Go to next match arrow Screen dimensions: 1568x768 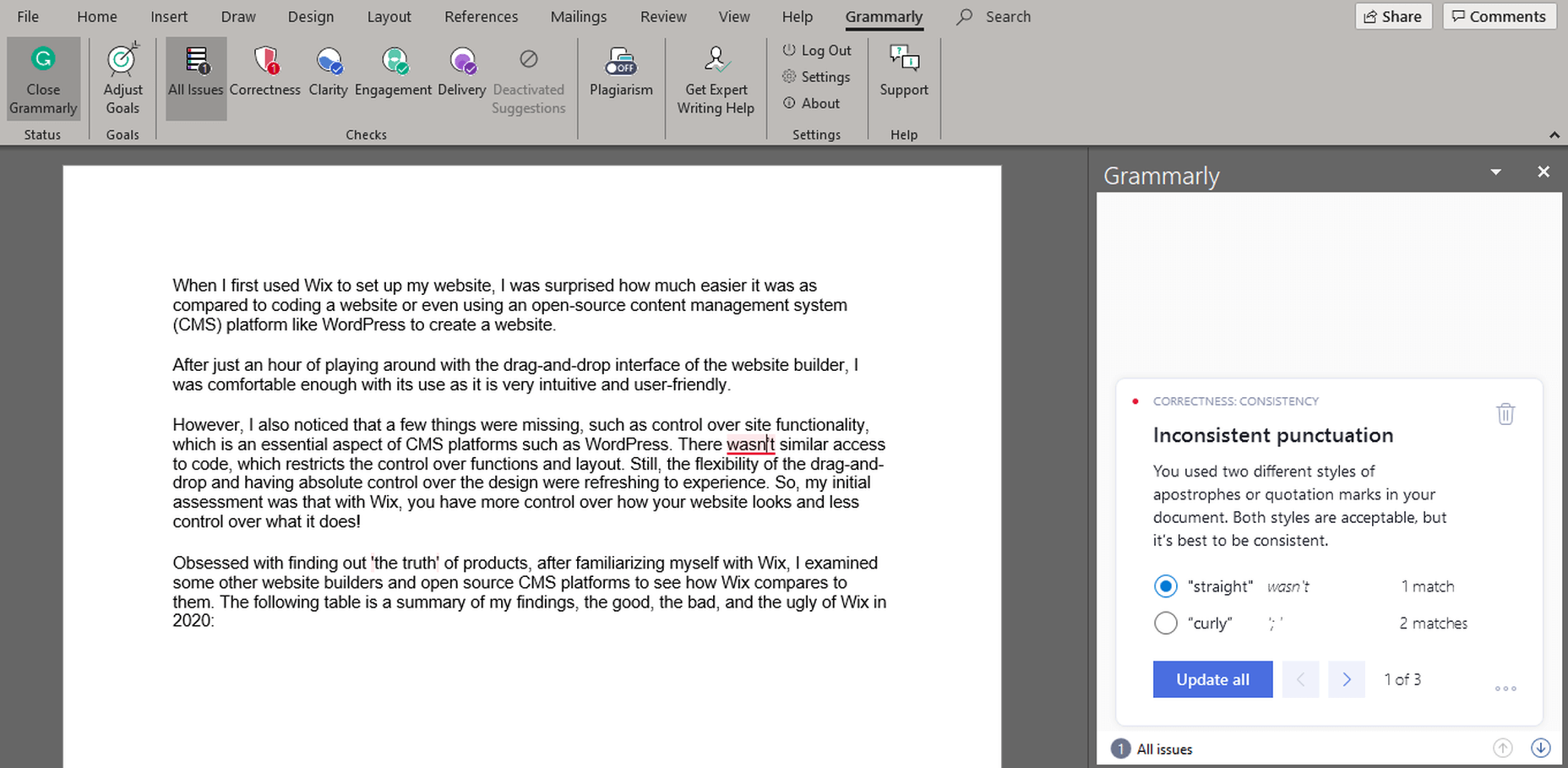pyautogui.click(x=1347, y=679)
